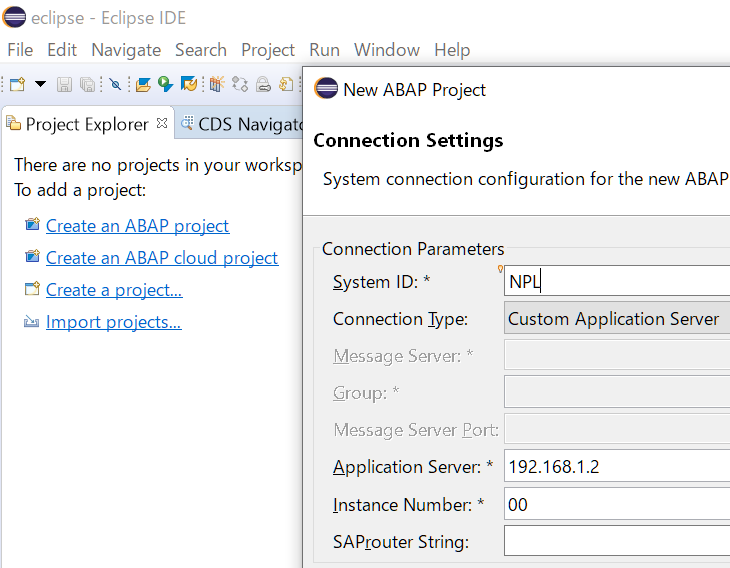
Task: Click the 'Instance Number: *' label
Action: click(x=408, y=505)
